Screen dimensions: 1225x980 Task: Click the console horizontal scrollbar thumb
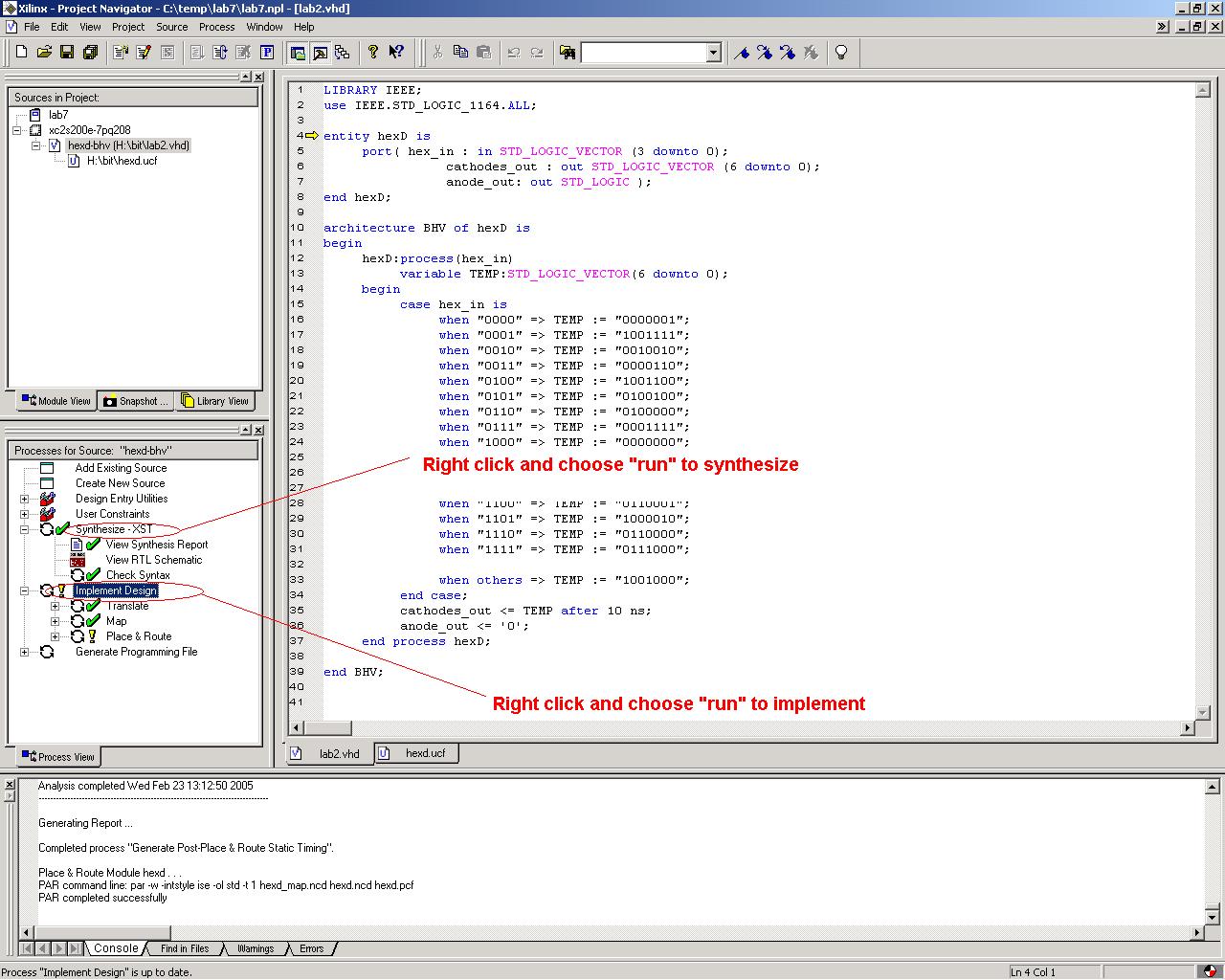[103, 932]
